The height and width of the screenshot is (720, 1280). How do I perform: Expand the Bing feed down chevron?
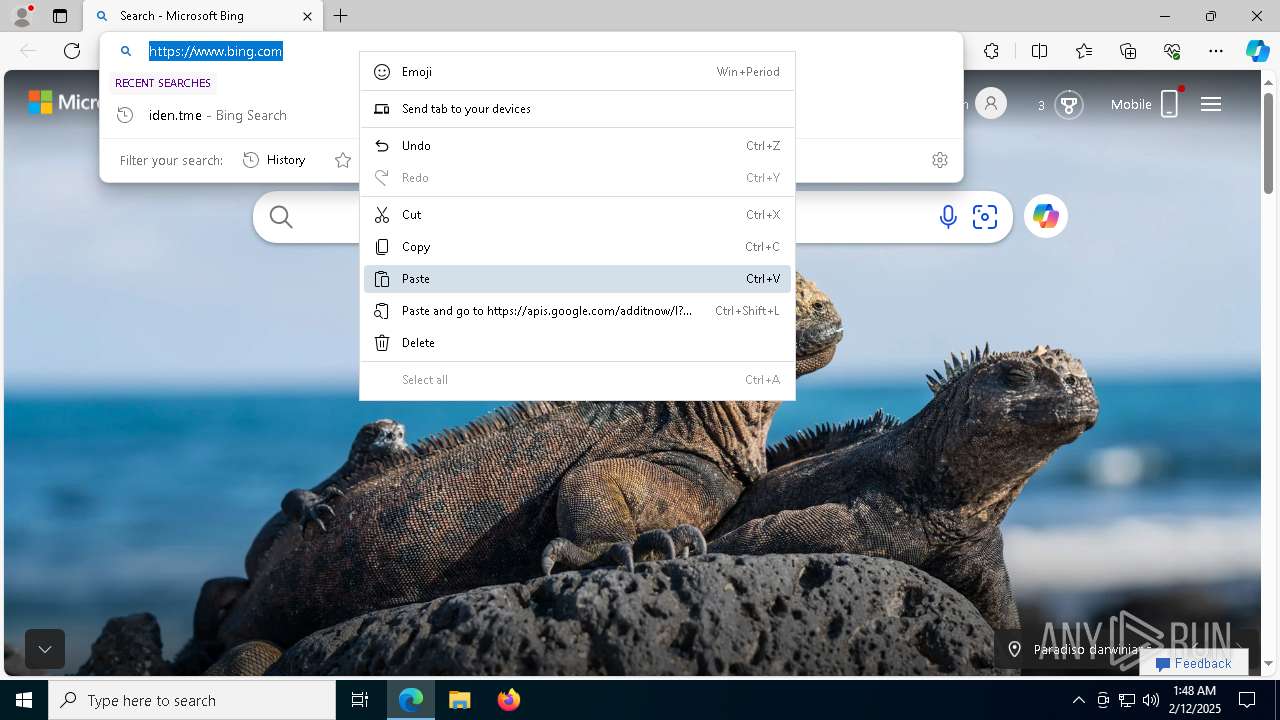[45, 649]
